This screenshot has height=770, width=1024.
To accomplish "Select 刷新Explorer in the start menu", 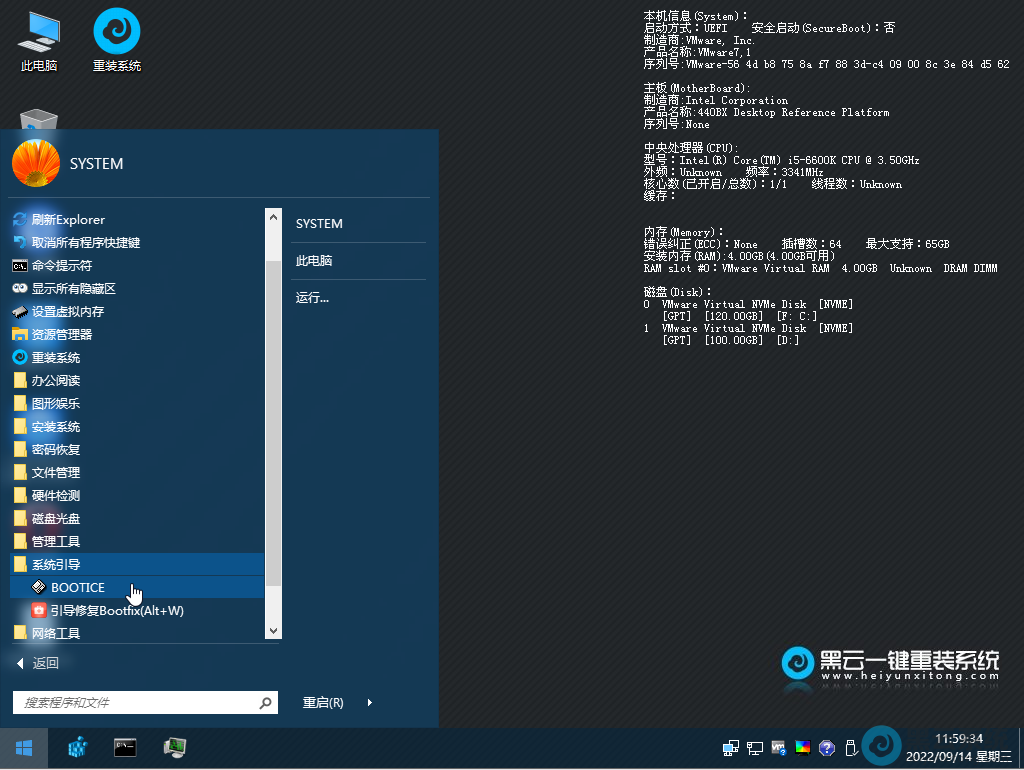I will (x=67, y=219).
